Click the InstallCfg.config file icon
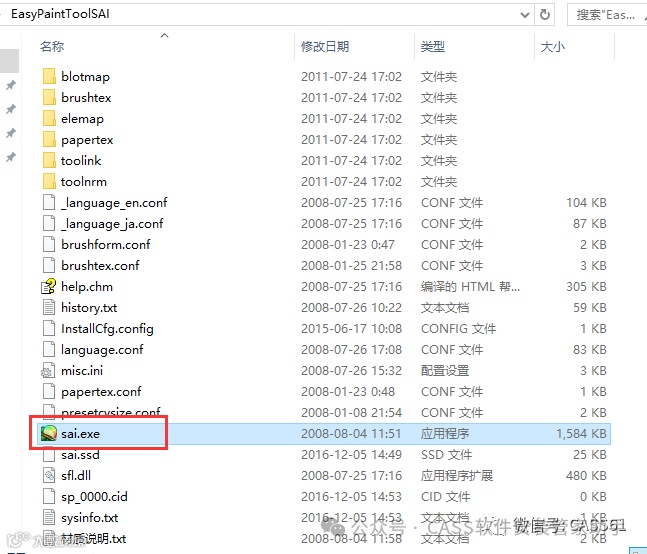This screenshot has height=554, width=647. pyautogui.click(x=49, y=328)
